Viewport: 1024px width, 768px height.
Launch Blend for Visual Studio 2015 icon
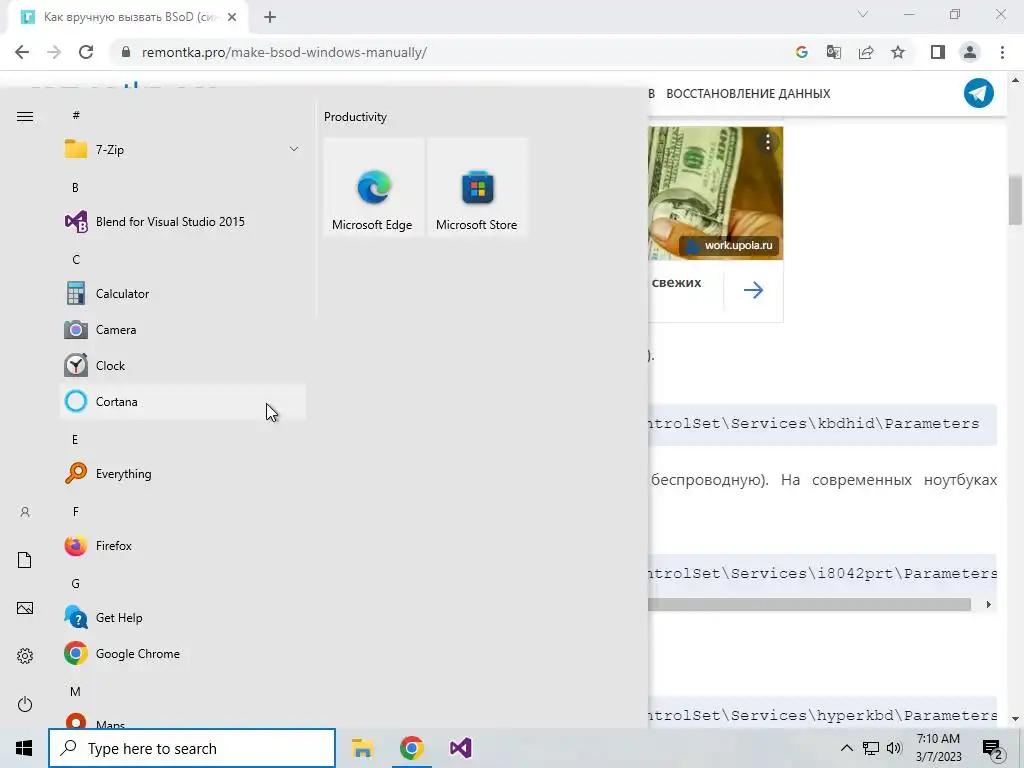pyautogui.click(x=76, y=222)
